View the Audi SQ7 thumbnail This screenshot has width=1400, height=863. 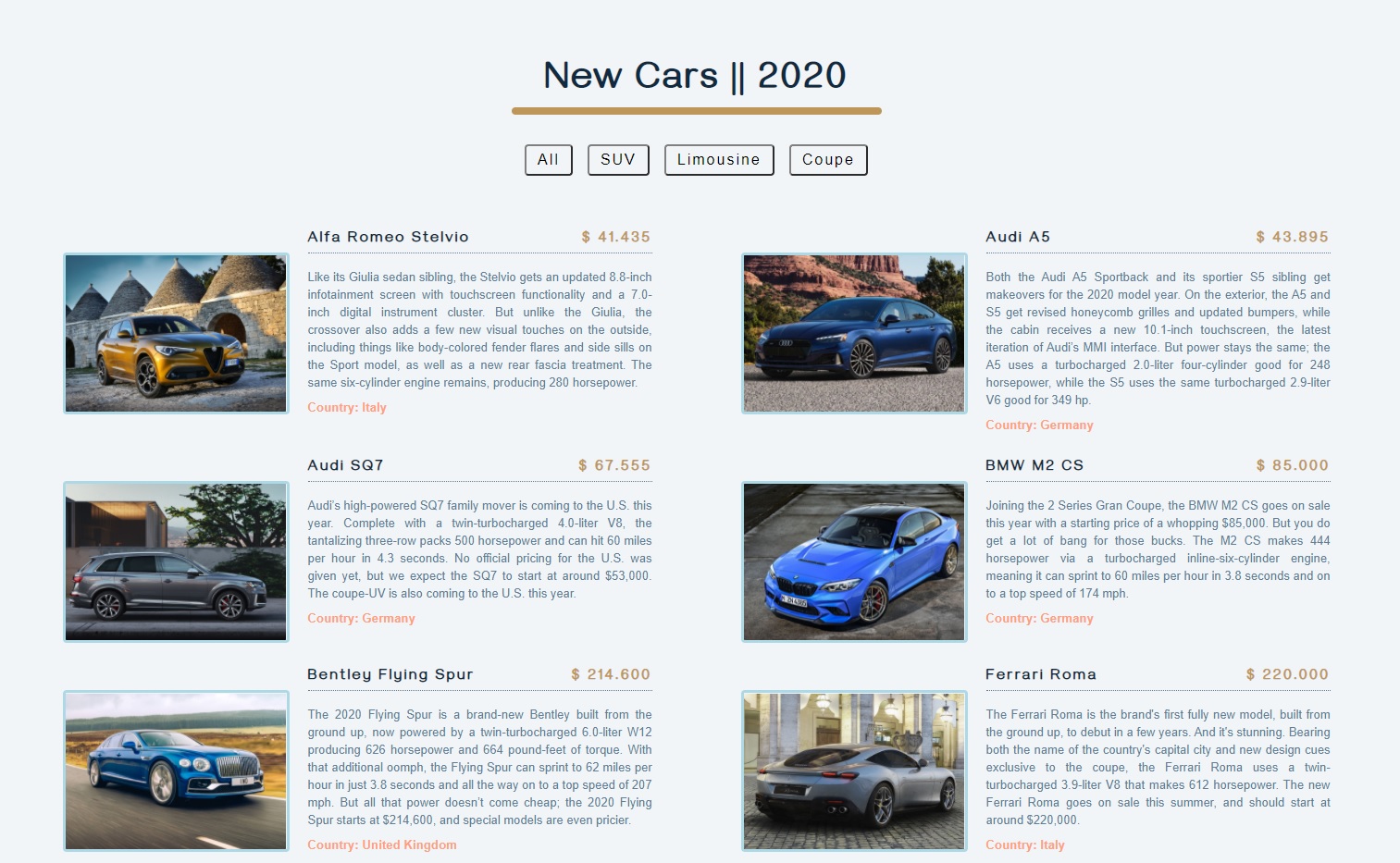click(176, 561)
